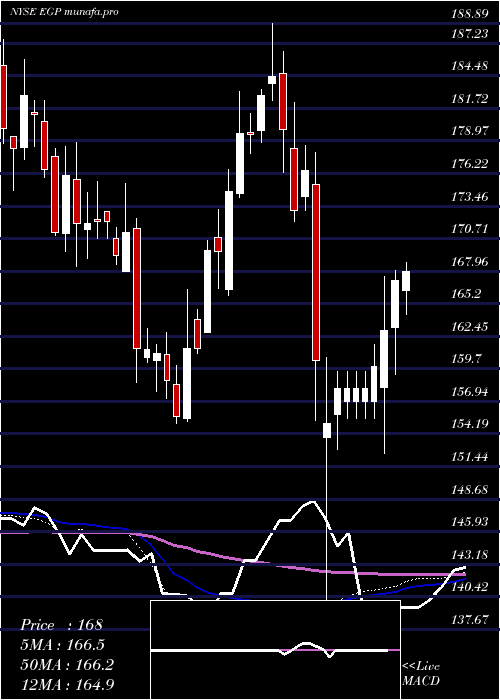Screen dimensions: 500x700
Task: Click the NYSE EGP munafa.pro title text
Action: tap(65, 12)
